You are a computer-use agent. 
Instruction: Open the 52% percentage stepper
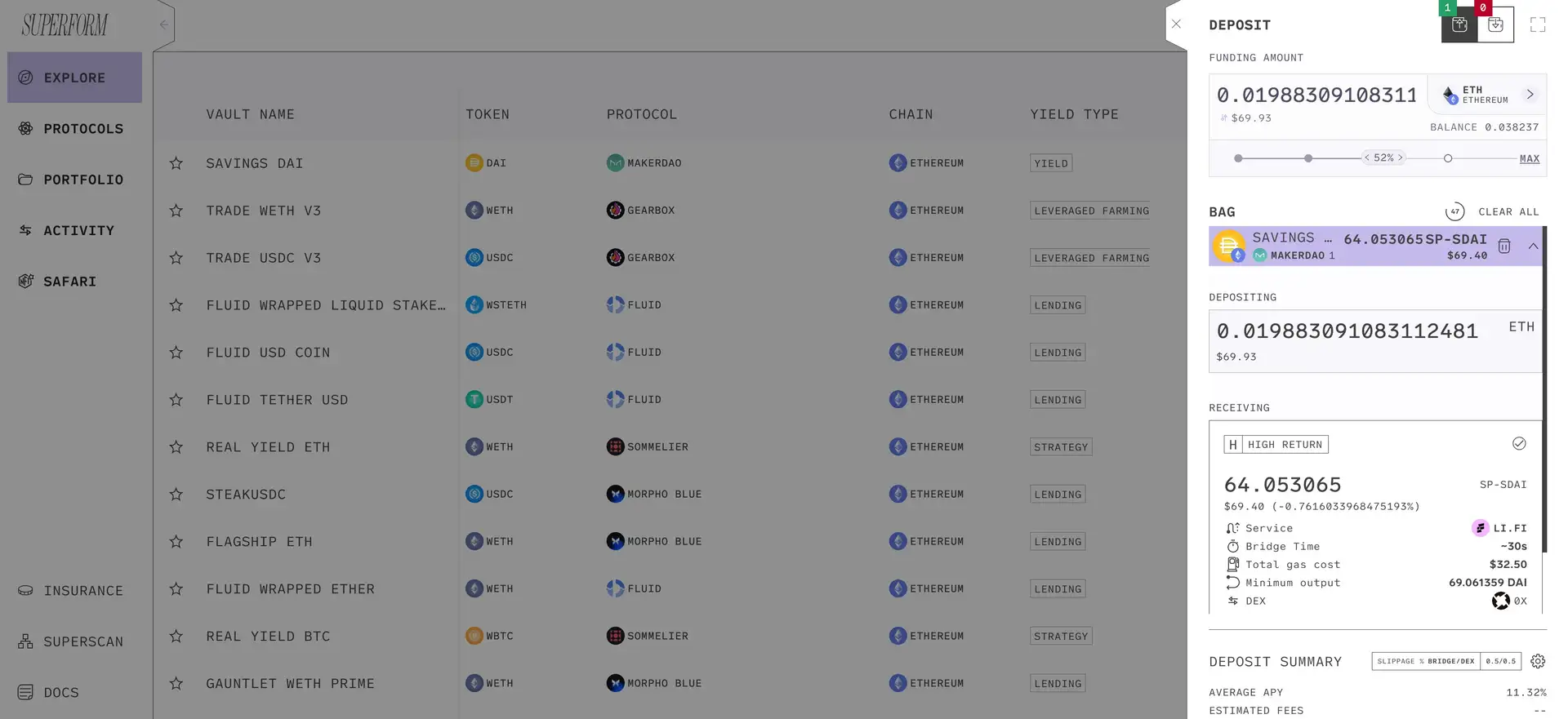coord(1383,158)
